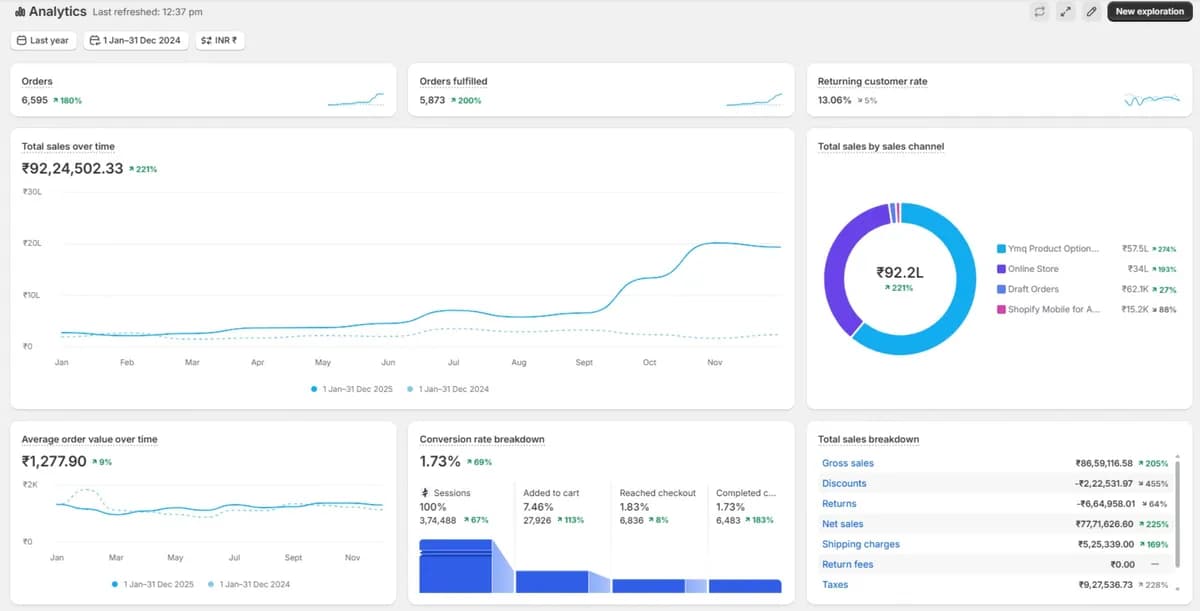1200x611 pixels.
Task: Click the ₹92.2L donut chart center
Action: 899,272
